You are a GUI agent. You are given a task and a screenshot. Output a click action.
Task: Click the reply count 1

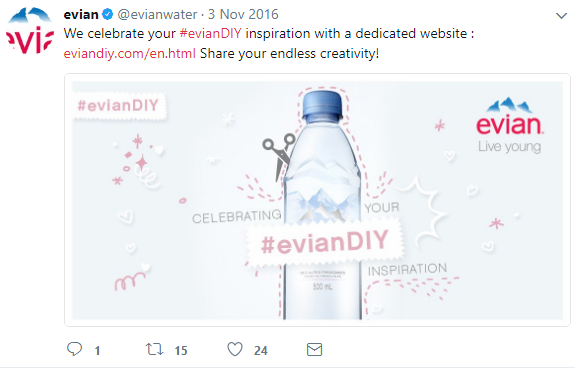tap(97, 351)
